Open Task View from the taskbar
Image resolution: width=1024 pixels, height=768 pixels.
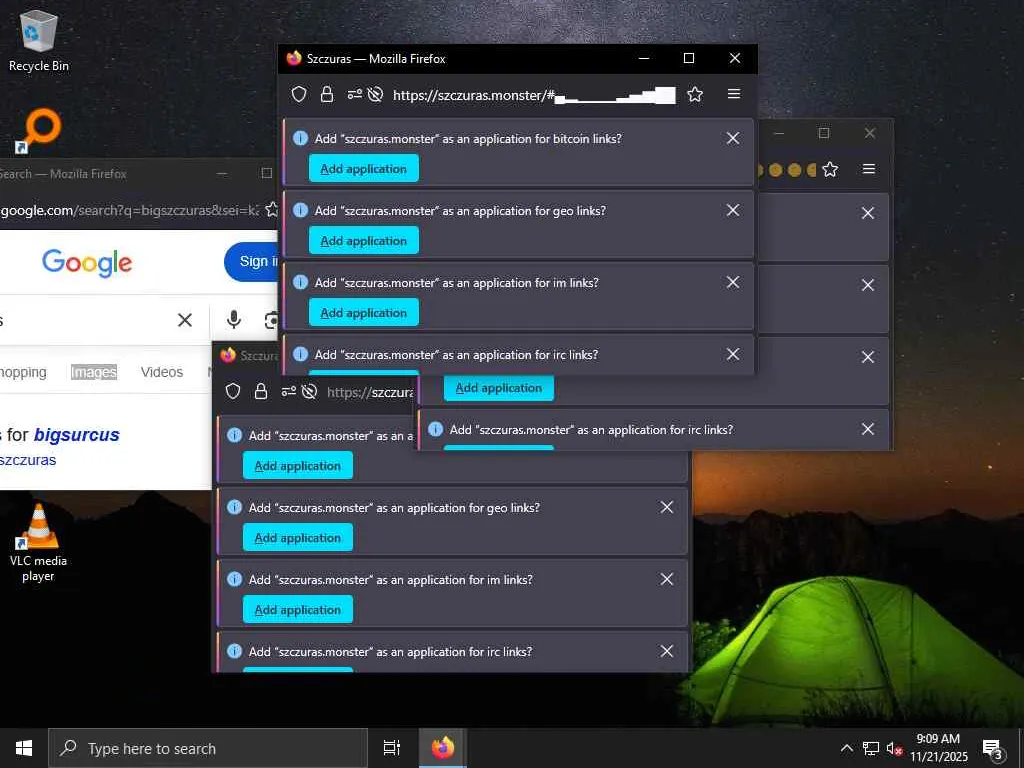[x=392, y=748]
